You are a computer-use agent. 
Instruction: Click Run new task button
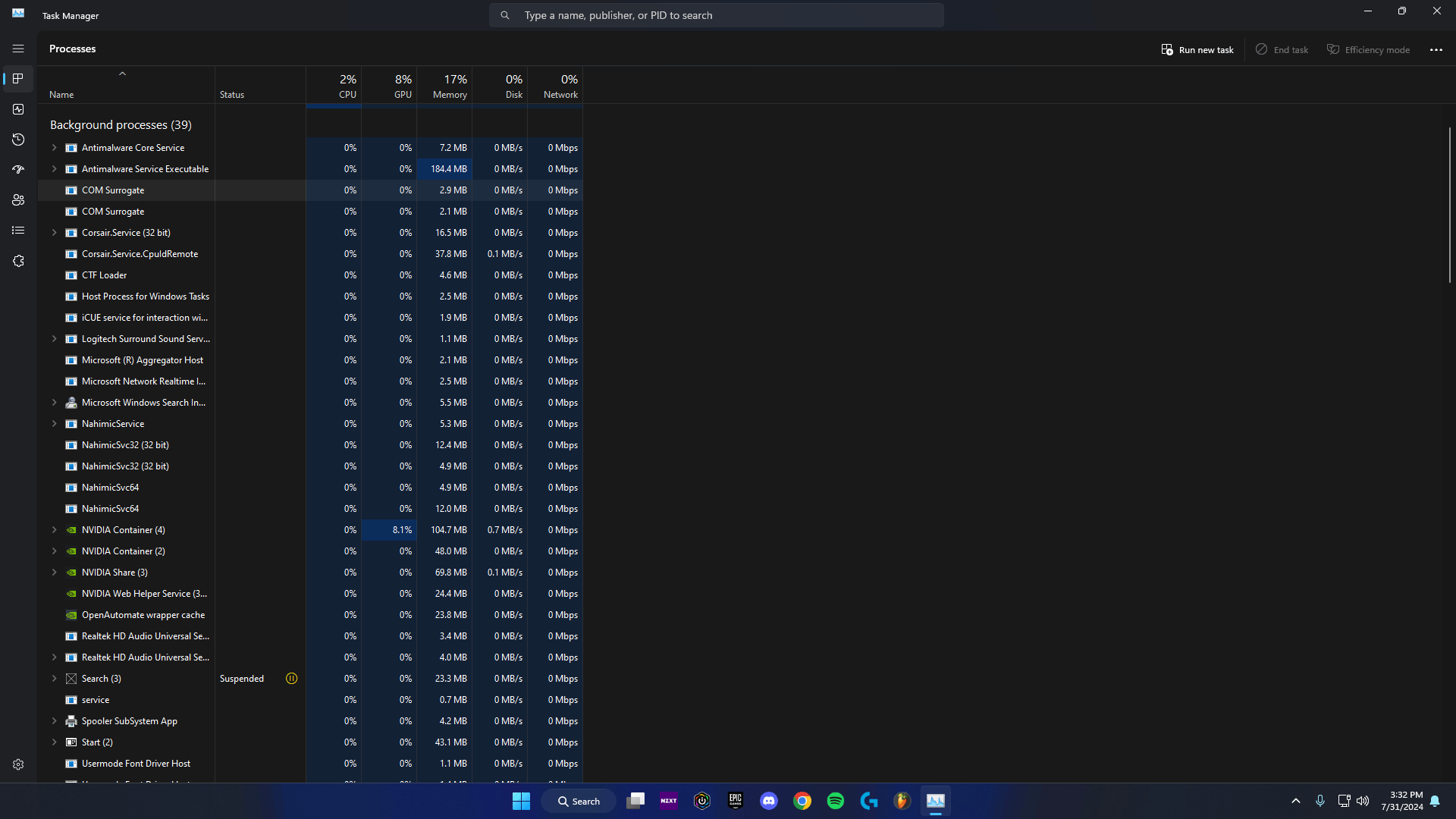pyautogui.click(x=1197, y=49)
